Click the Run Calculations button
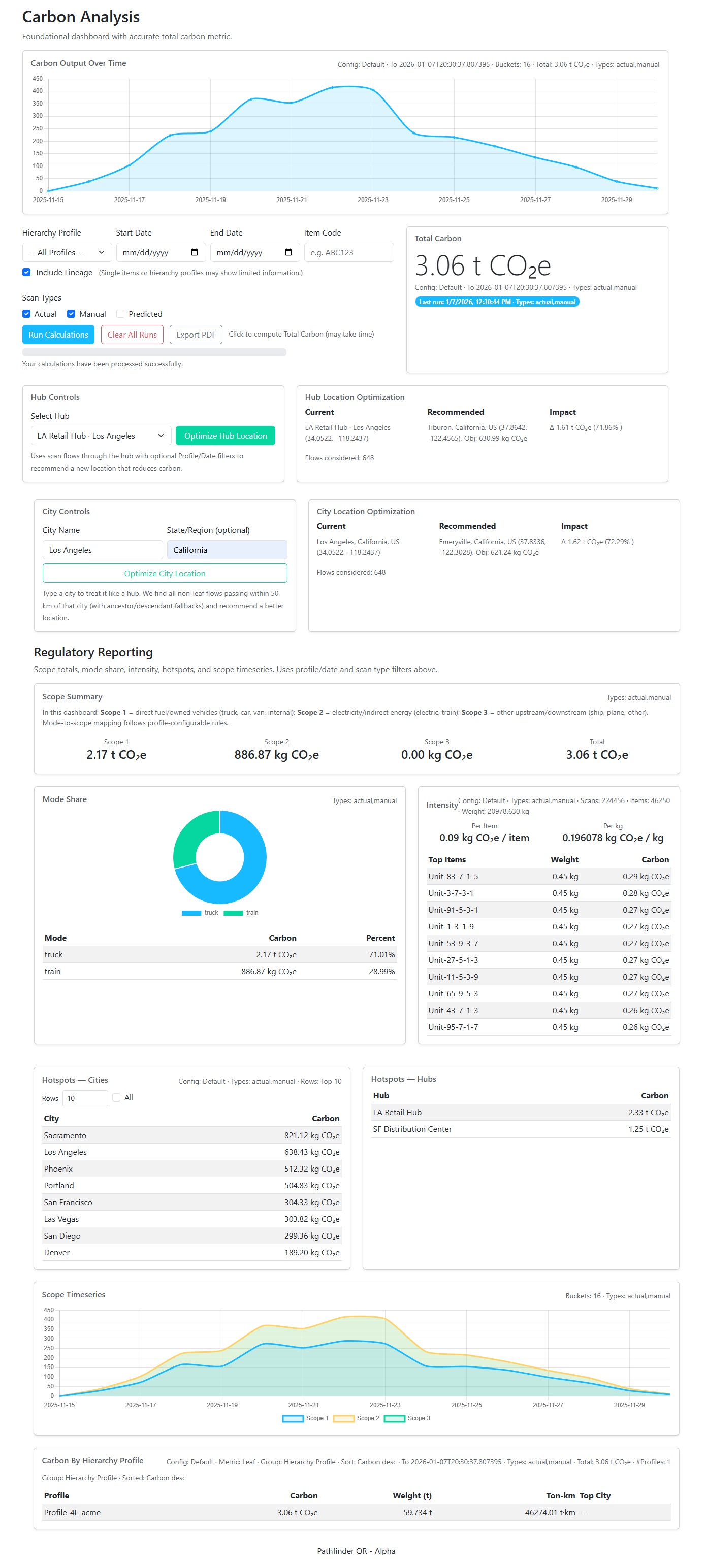 click(x=58, y=334)
